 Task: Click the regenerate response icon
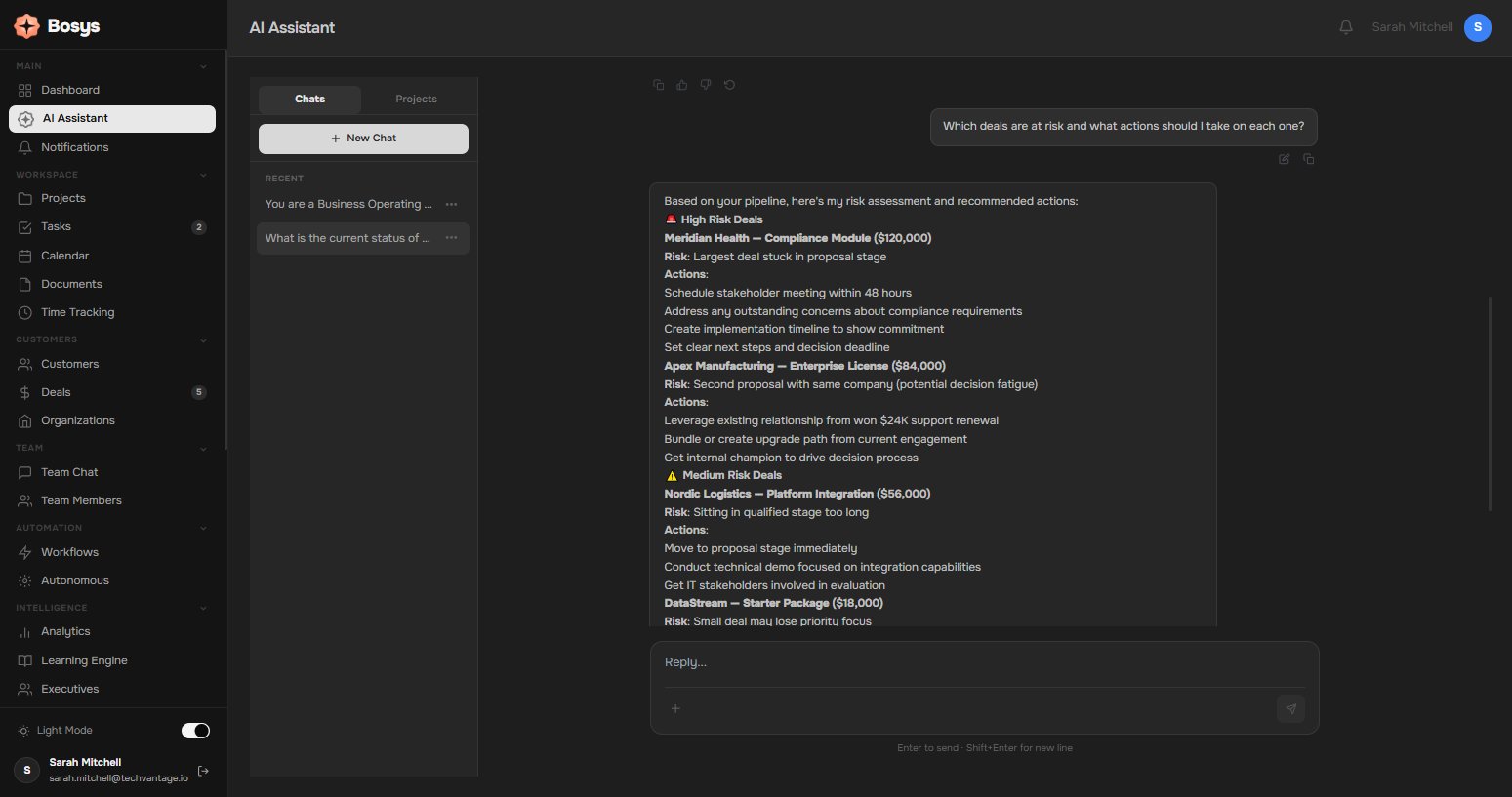729,85
